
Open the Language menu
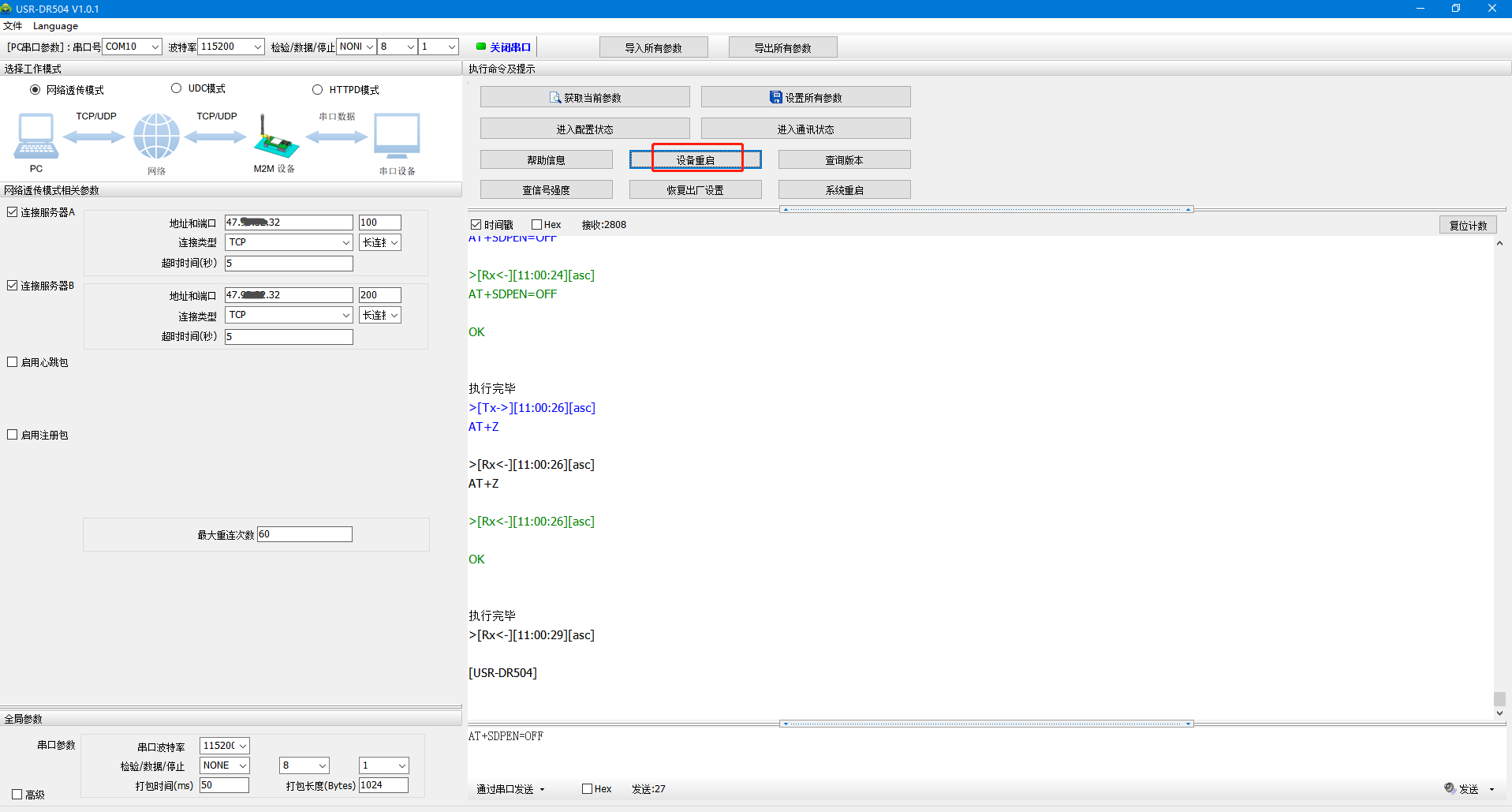pos(55,26)
